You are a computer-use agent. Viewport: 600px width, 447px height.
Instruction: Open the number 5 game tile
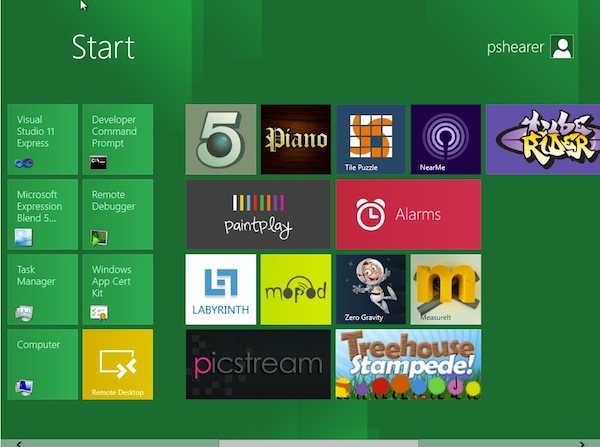221,139
